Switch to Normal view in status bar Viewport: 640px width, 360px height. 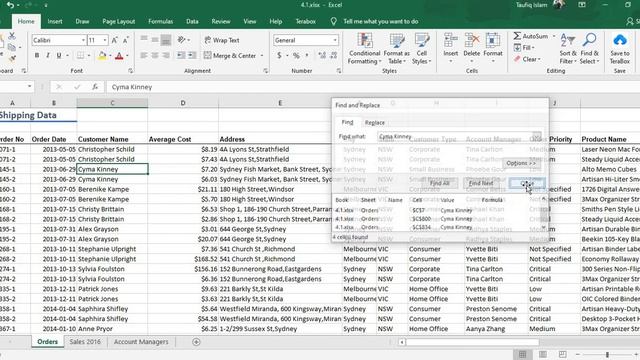click(x=522, y=354)
